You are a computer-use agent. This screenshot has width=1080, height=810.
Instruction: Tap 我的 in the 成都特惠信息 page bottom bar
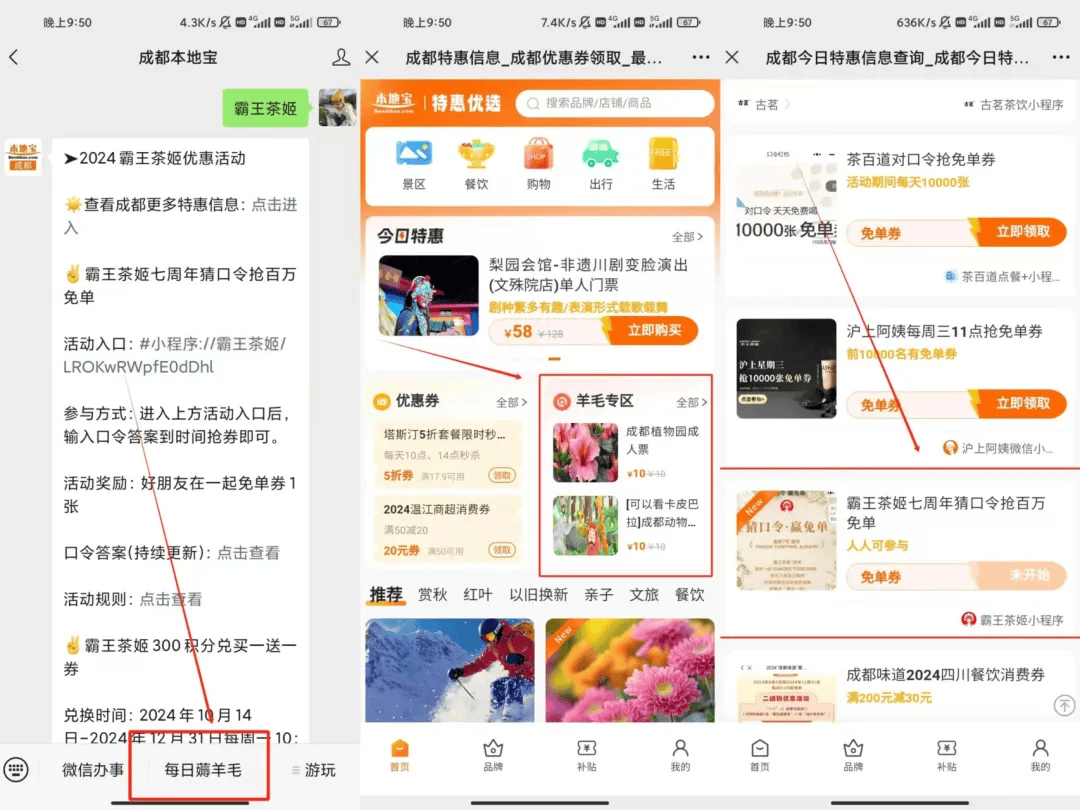[680, 756]
